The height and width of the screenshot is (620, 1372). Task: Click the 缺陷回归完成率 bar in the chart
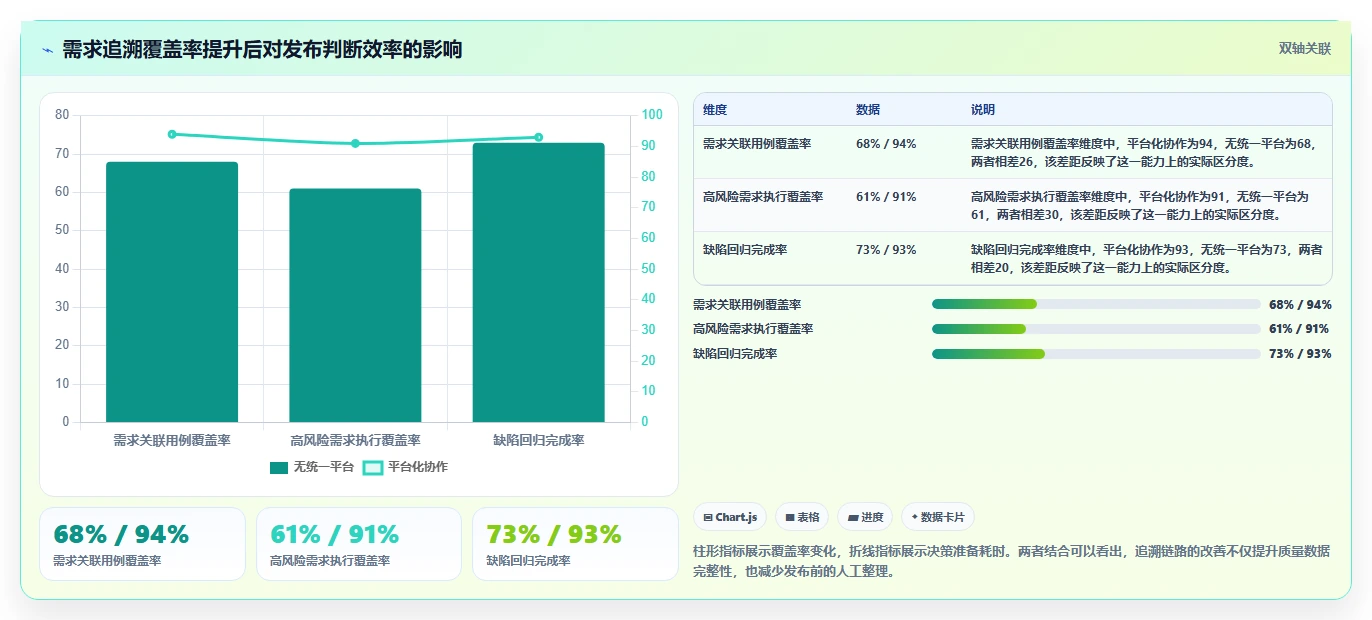pos(538,282)
